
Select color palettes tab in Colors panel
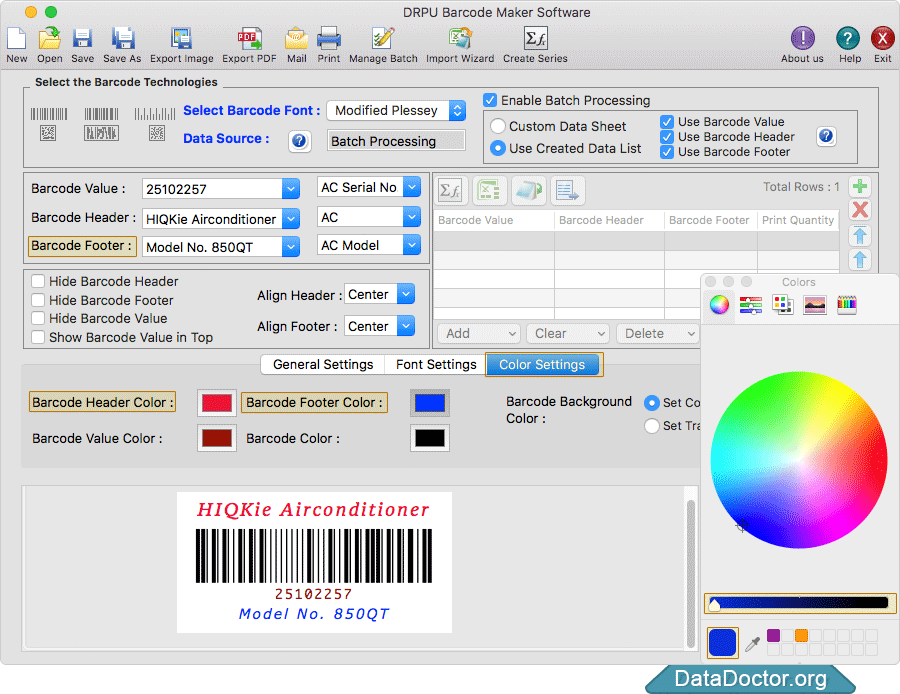click(x=783, y=305)
